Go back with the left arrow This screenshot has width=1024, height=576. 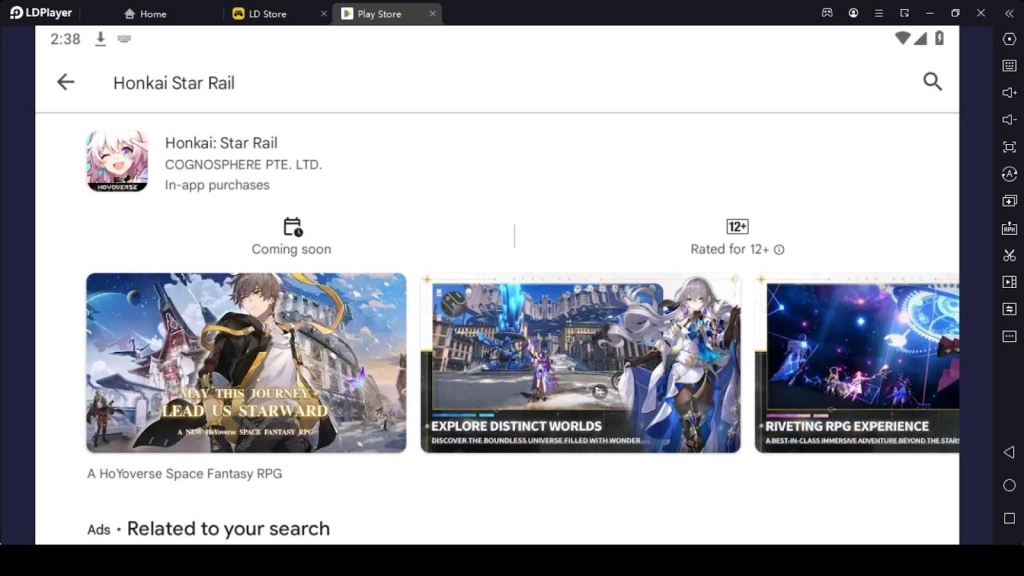(x=65, y=82)
